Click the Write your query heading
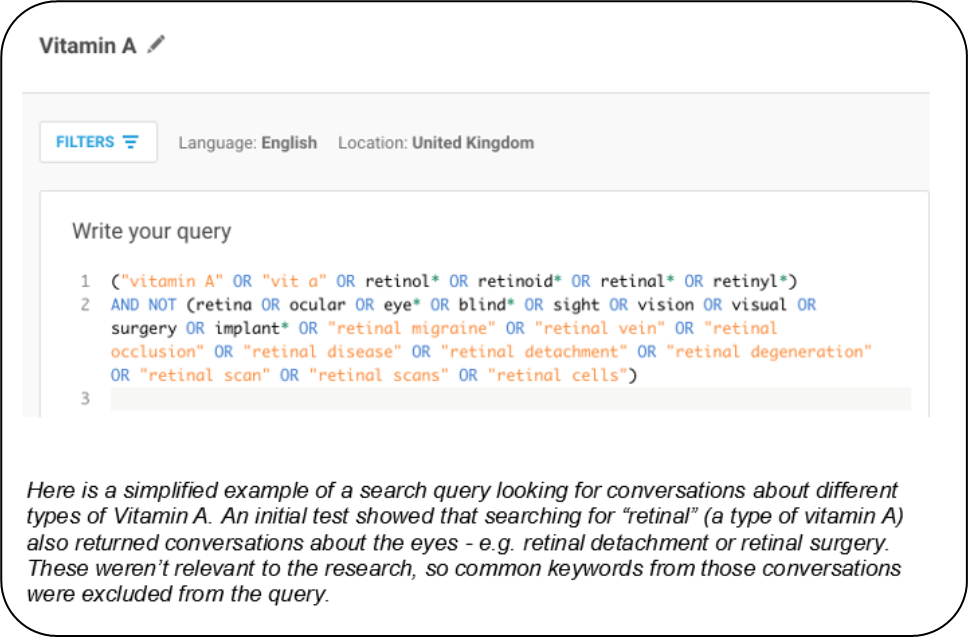Viewport: 968px width, 637px height. [x=151, y=231]
